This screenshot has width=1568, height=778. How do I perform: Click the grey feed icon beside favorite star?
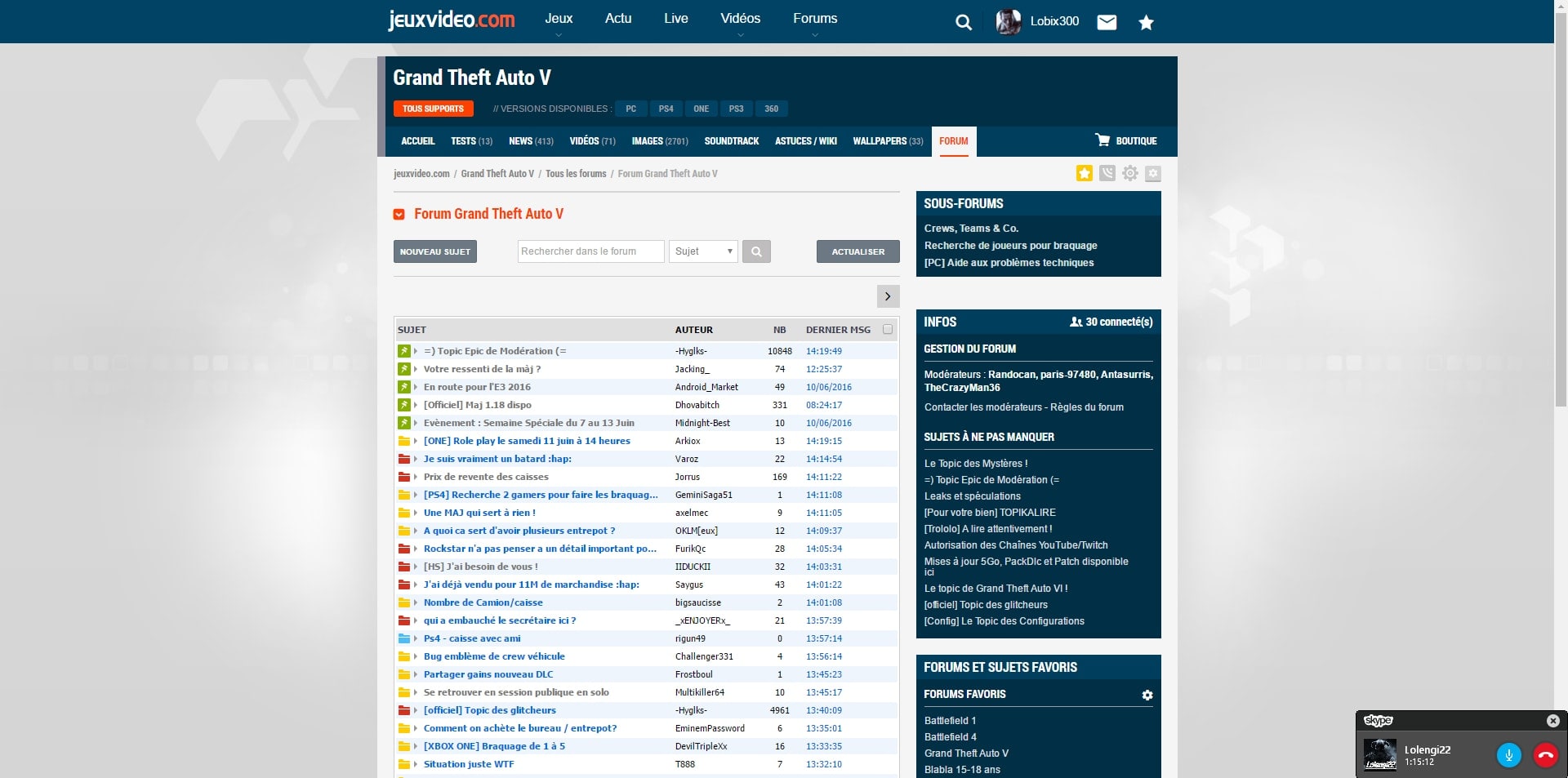point(1107,173)
